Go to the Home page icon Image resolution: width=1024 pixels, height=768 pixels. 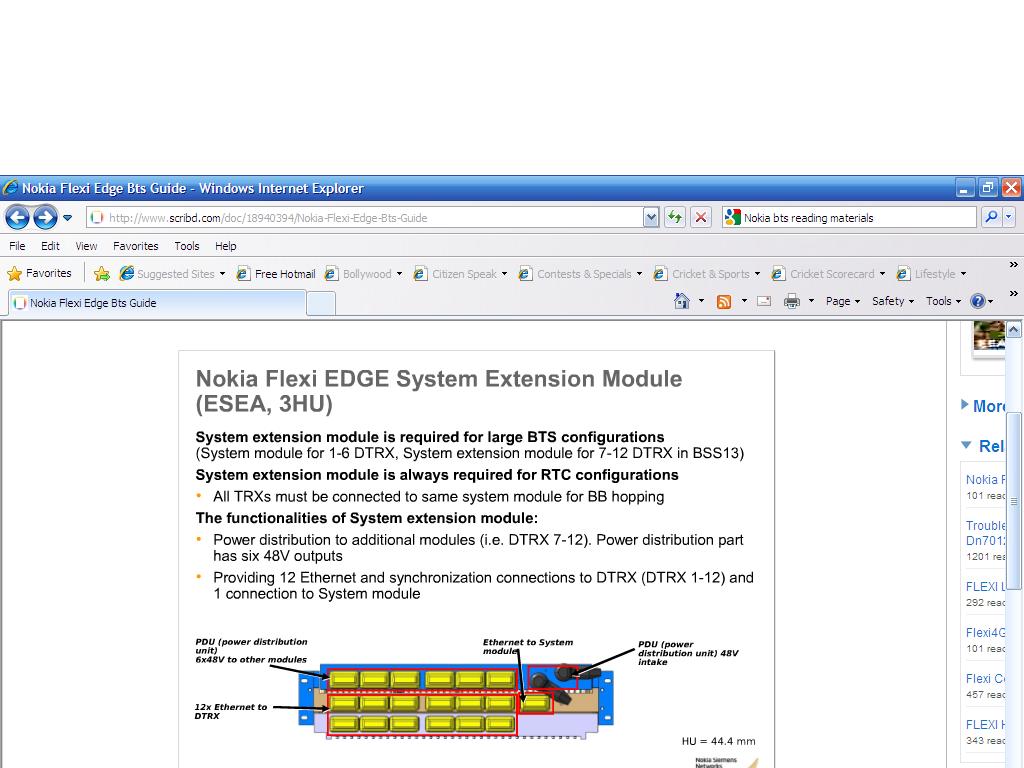click(x=682, y=301)
